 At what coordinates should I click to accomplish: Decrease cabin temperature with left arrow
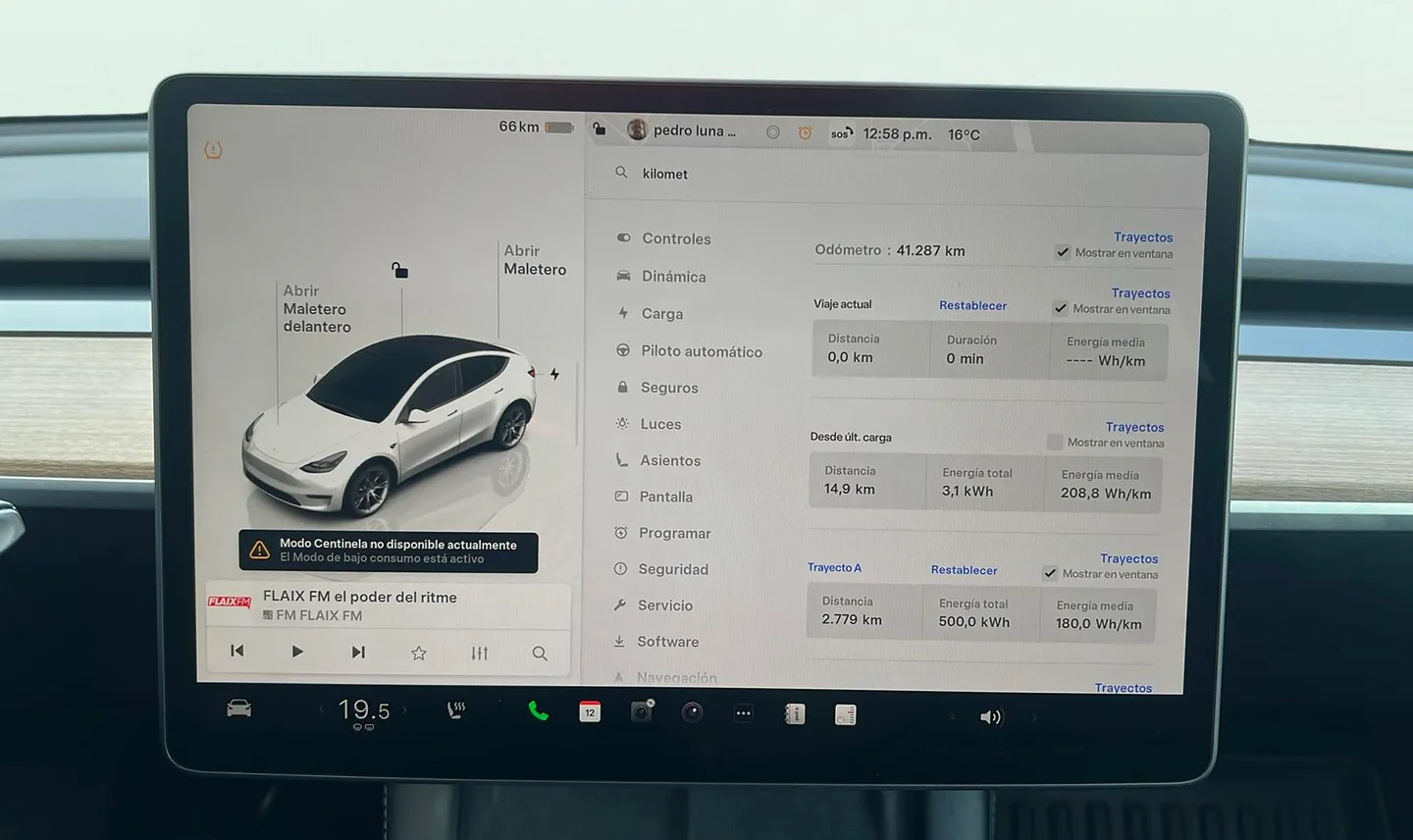click(321, 709)
